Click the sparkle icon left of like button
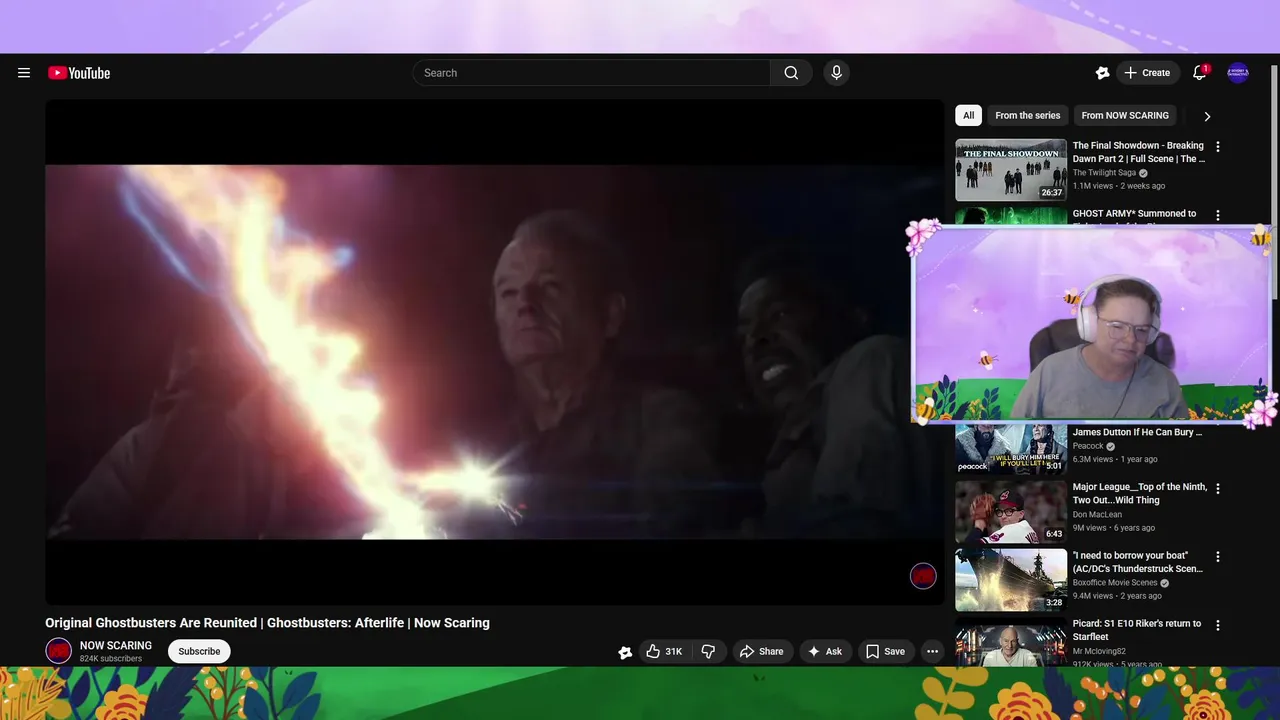The image size is (1280, 720). click(625, 652)
